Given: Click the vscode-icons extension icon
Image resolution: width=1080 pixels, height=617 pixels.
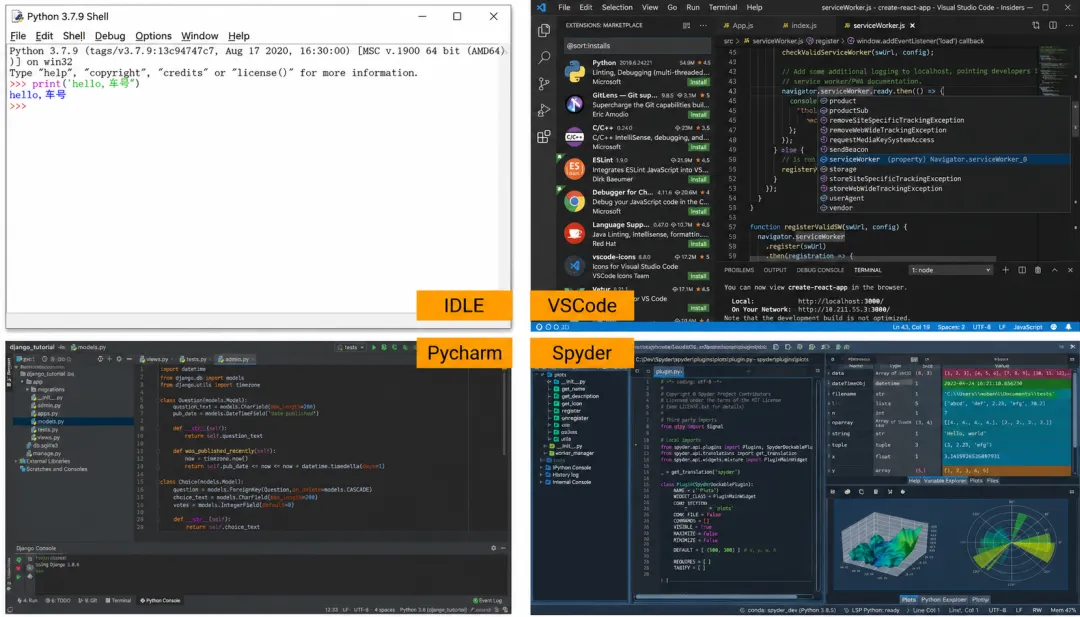Looking at the screenshot, I should 574,265.
